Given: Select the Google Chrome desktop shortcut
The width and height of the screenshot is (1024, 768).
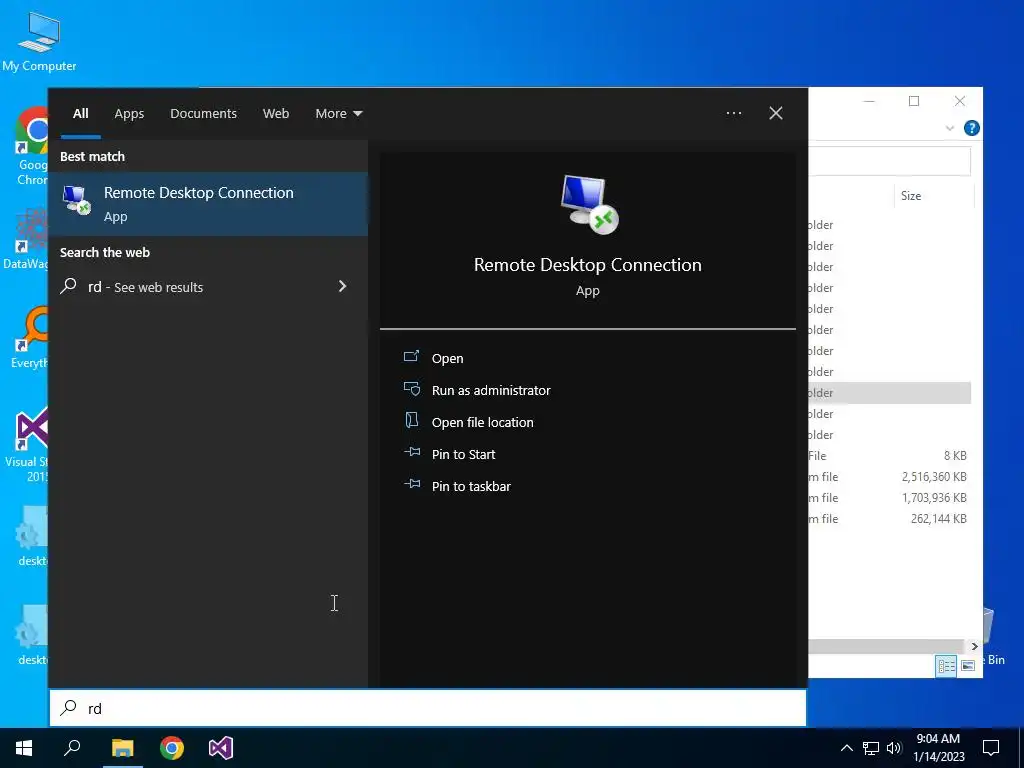Looking at the screenshot, I should pyautogui.click(x=31, y=147).
